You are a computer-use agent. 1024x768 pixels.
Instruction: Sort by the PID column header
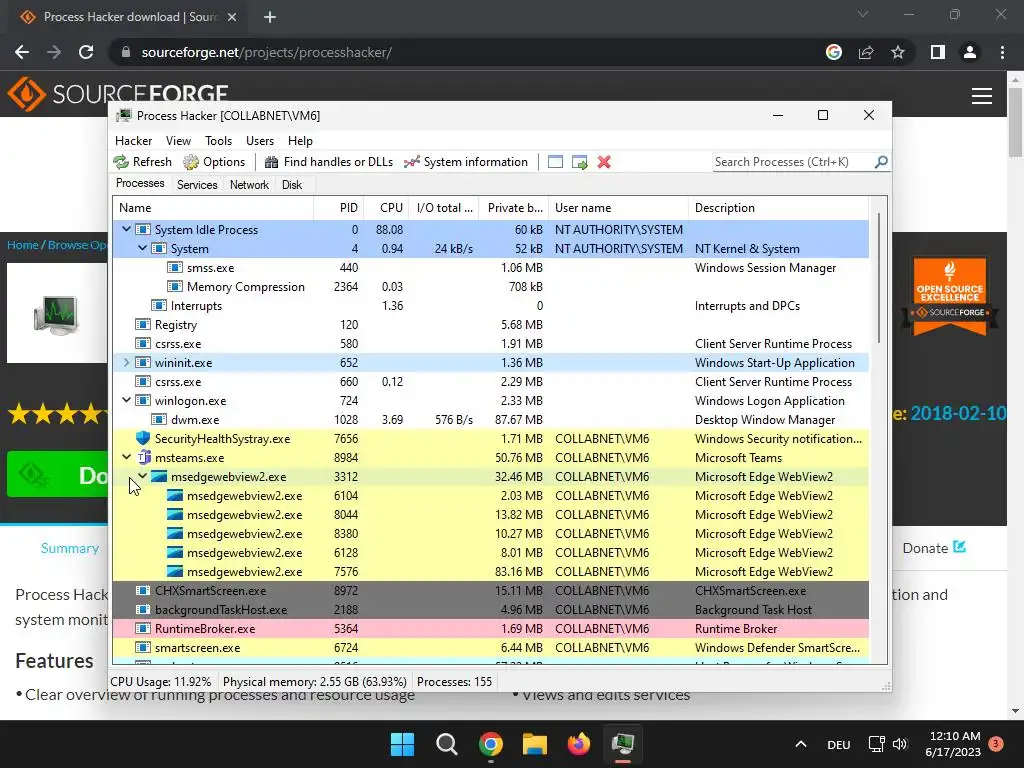coord(339,208)
